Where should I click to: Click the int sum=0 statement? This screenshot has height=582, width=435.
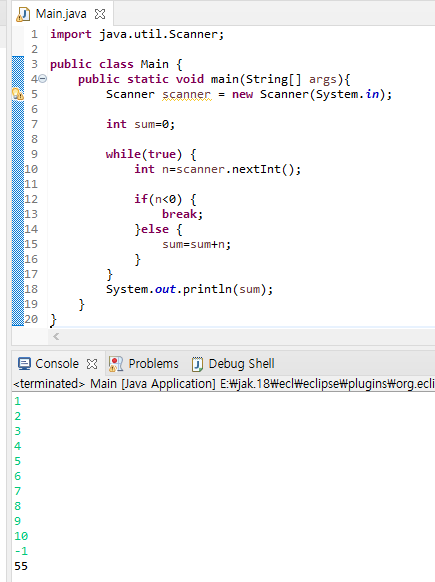click(x=140, y=124)
